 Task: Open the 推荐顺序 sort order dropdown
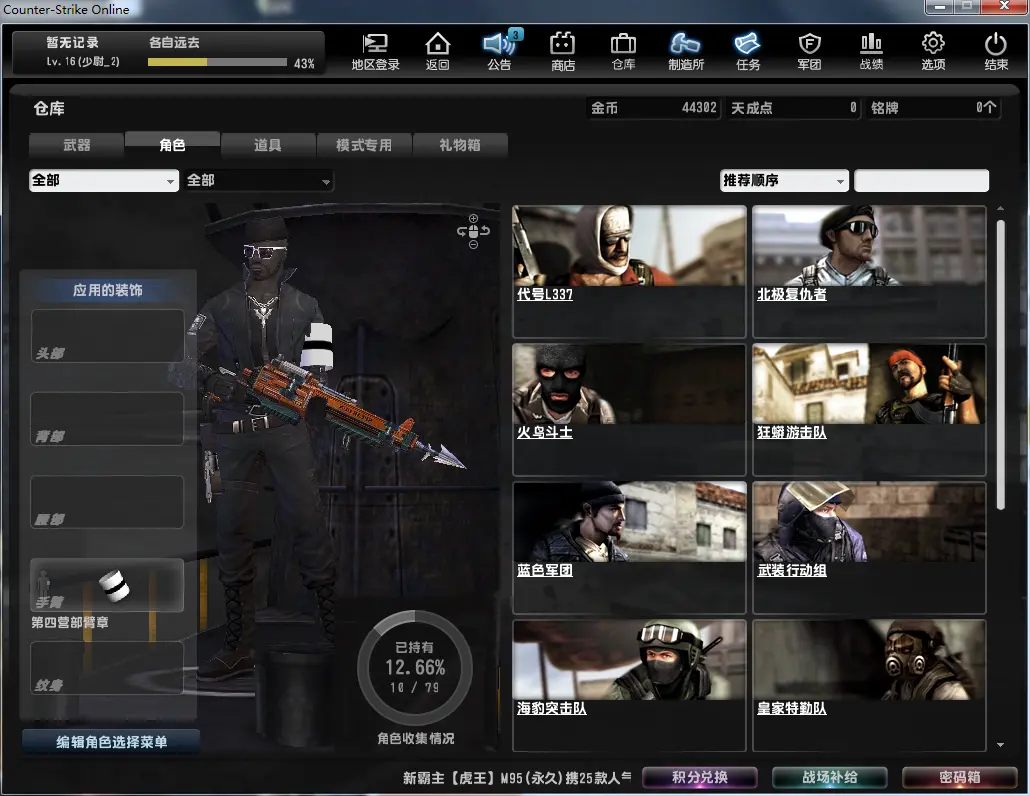[784, 181]
